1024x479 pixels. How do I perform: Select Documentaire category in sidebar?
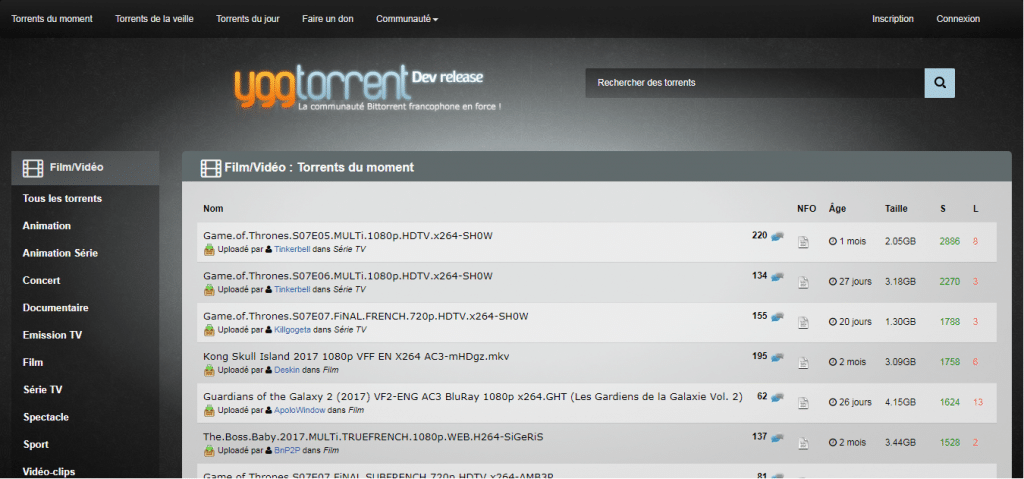pyautogui.click(x=55, y=308)
